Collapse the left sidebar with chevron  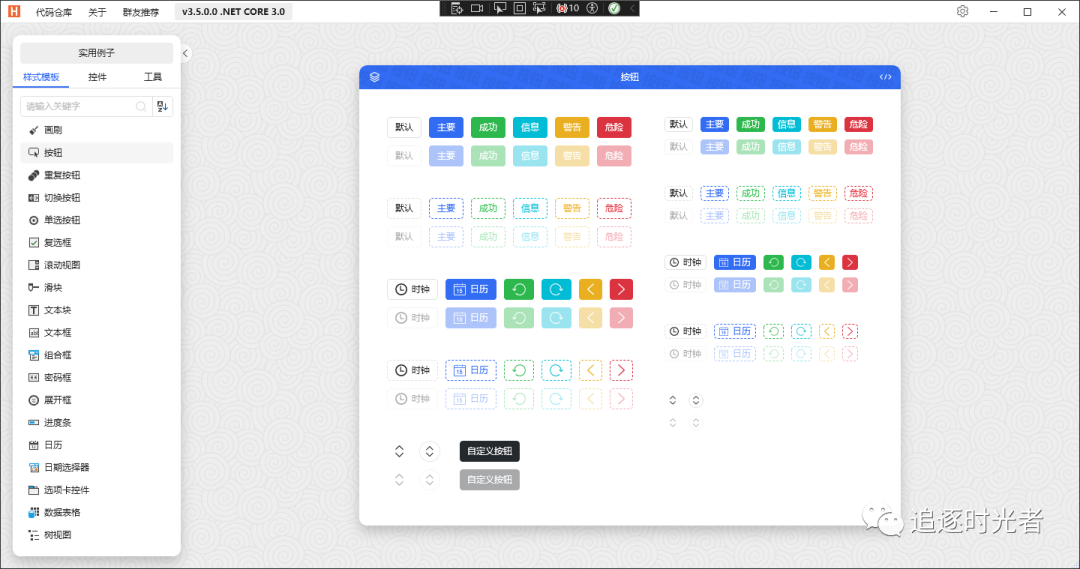pos(185,53)
